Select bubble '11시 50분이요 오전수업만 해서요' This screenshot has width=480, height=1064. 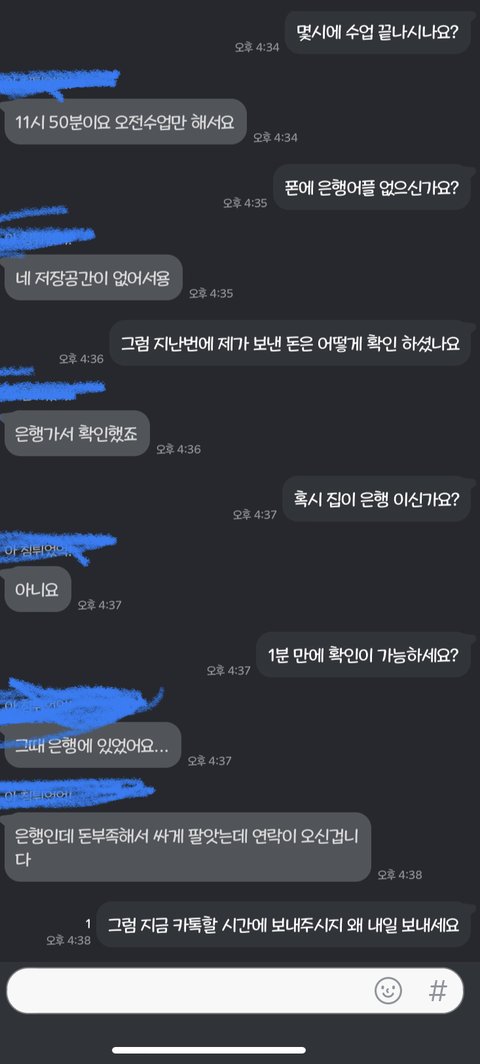point(125,121)
